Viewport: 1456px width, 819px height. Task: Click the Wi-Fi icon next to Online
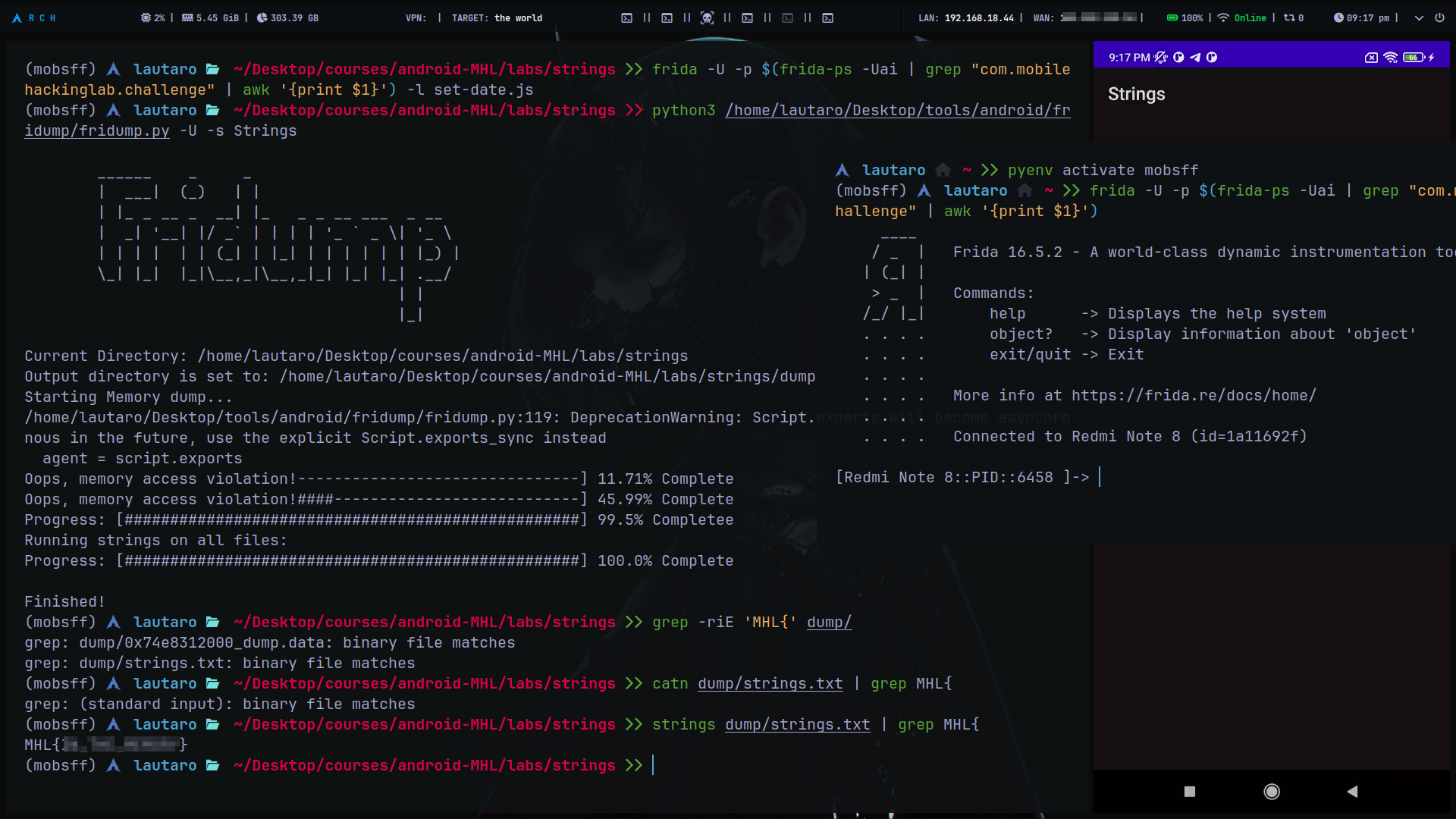click(x=1222, y=17)
